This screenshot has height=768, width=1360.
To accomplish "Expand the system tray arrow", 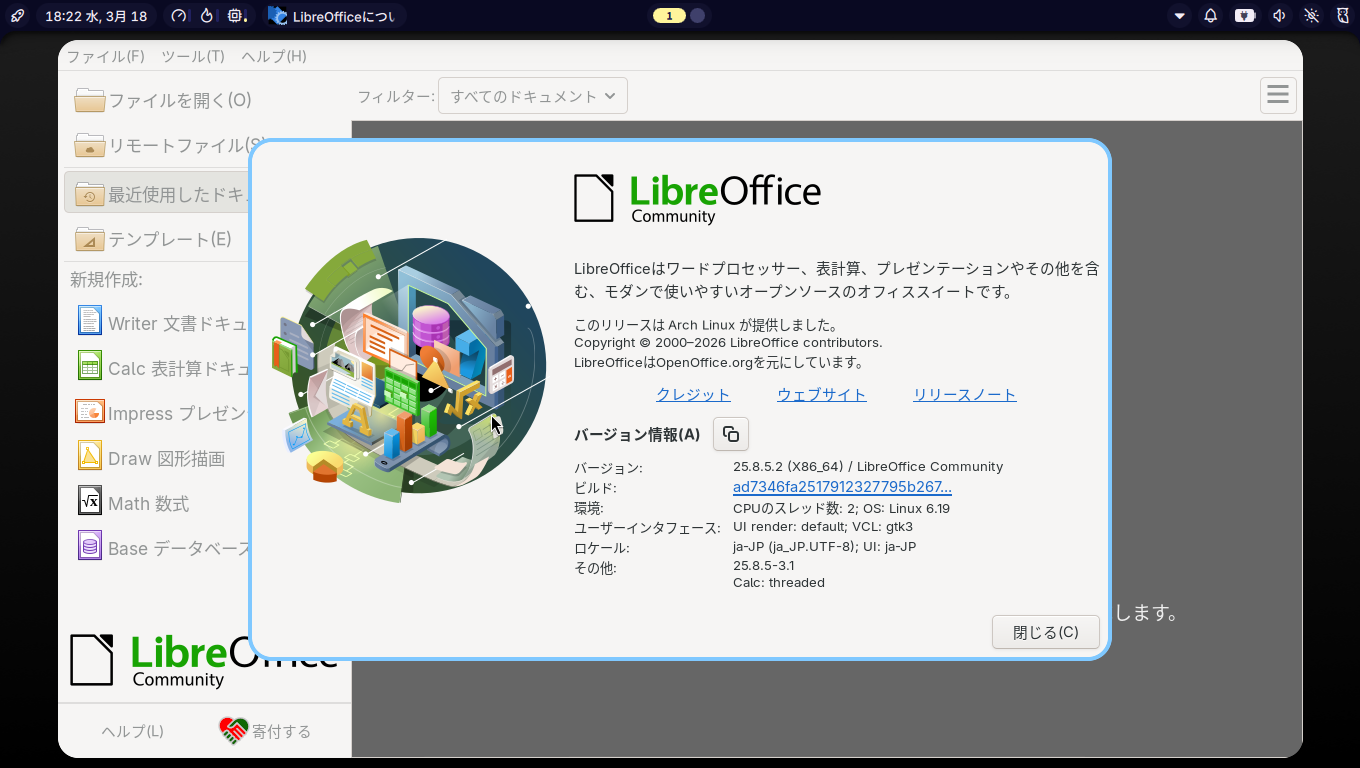I will pyautogui.click(x=1180, y=16).
